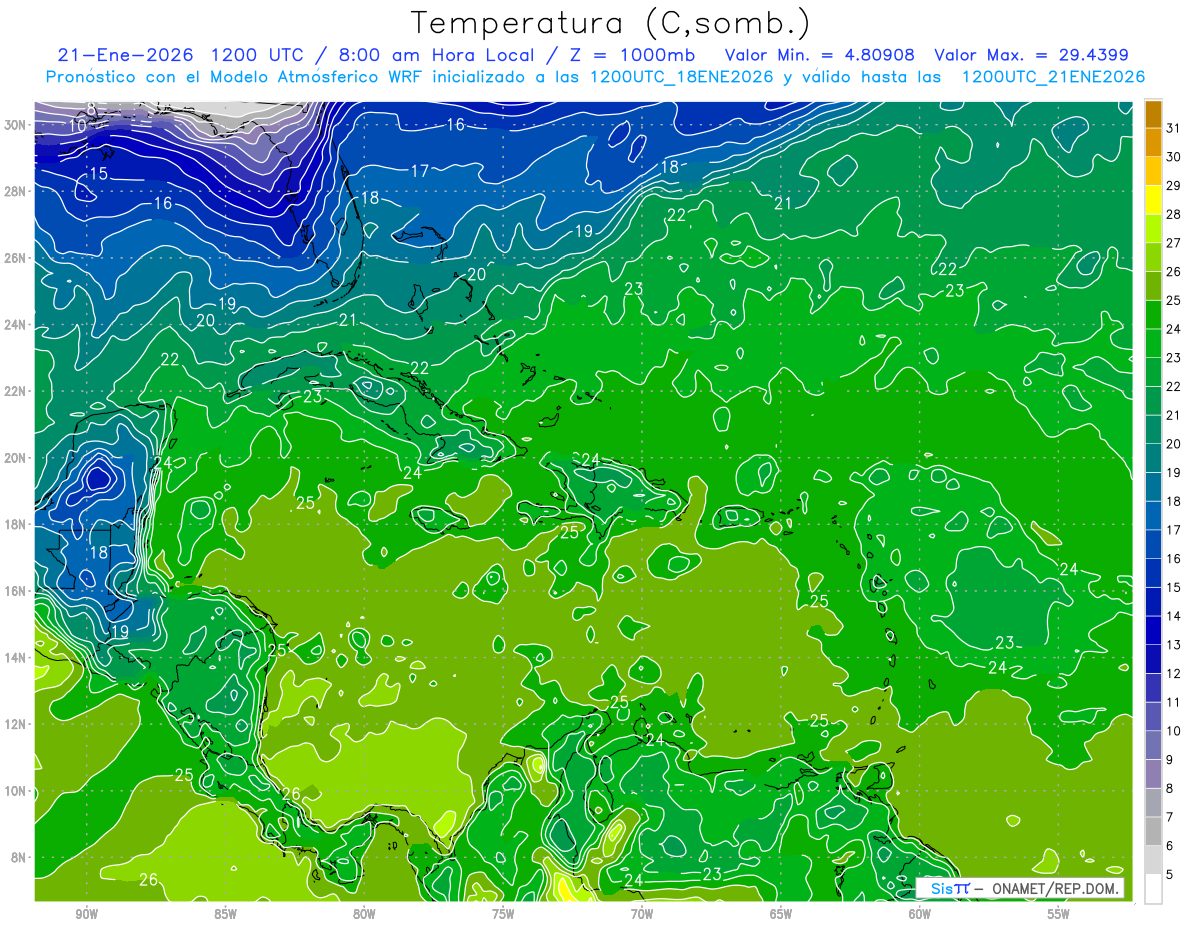Click the "17" contour label on the map
Screen dimensions: 1200x927
coord(420,171)
